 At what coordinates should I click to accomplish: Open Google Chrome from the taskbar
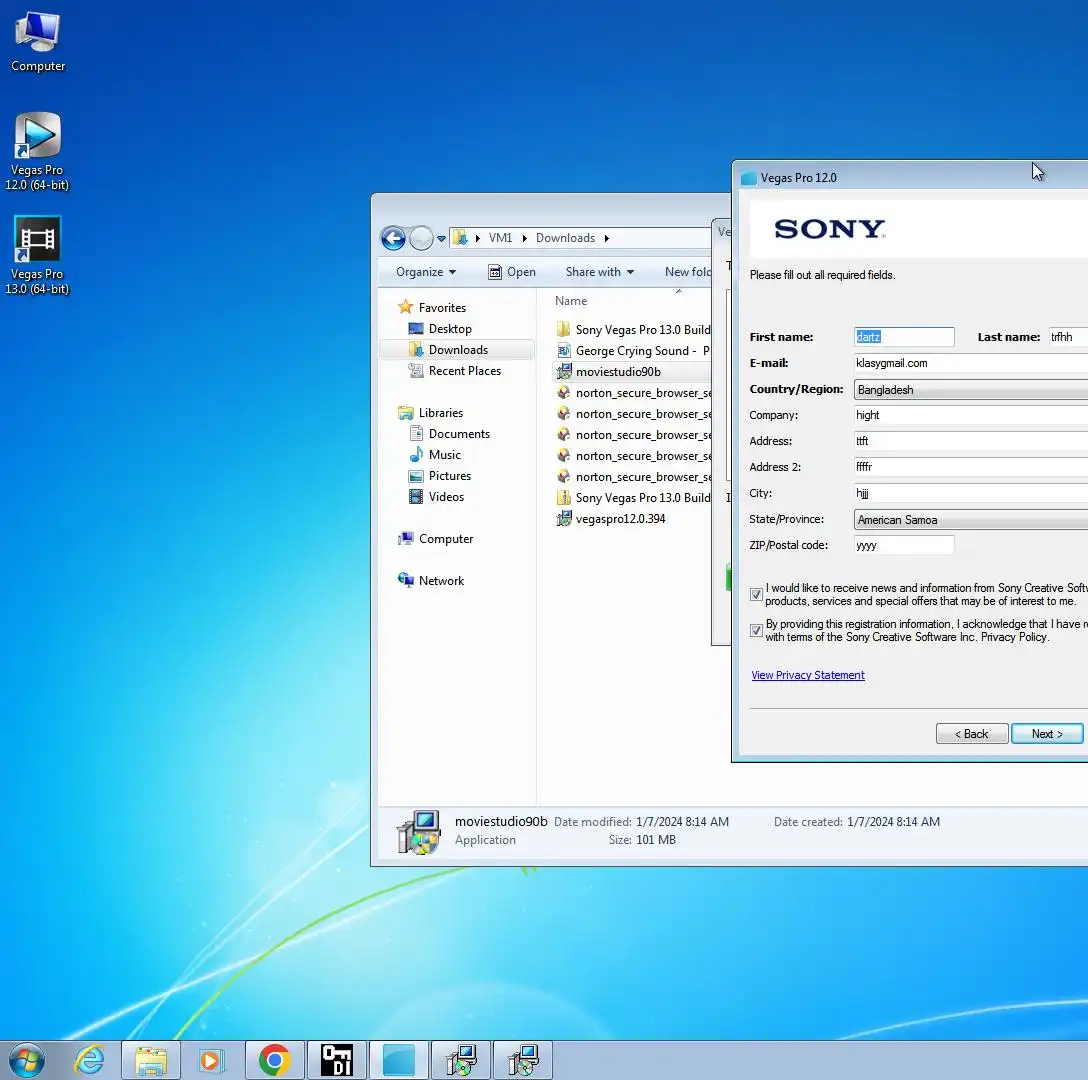(x=275, y=1060)
